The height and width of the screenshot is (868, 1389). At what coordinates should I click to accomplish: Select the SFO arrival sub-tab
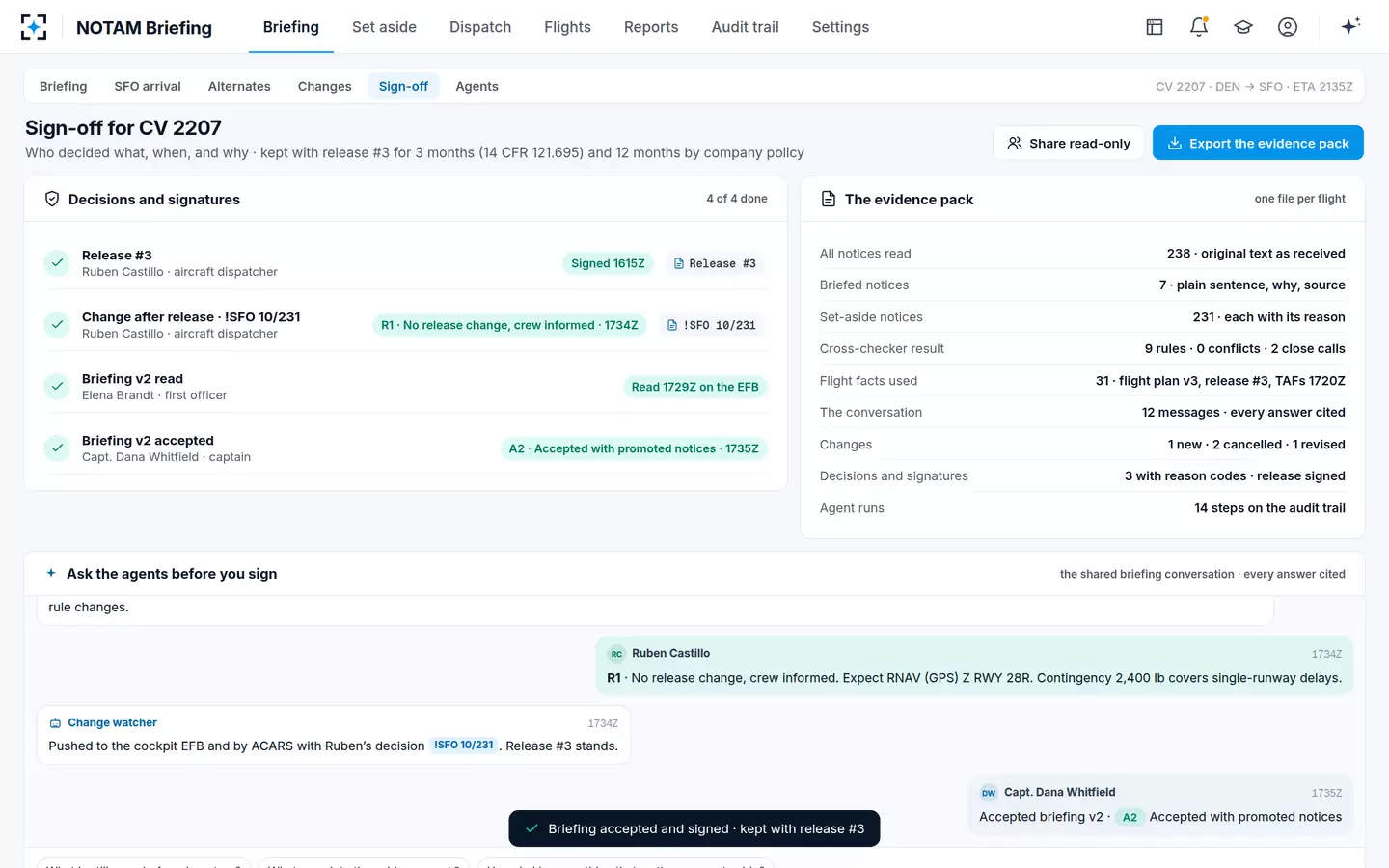148,86
